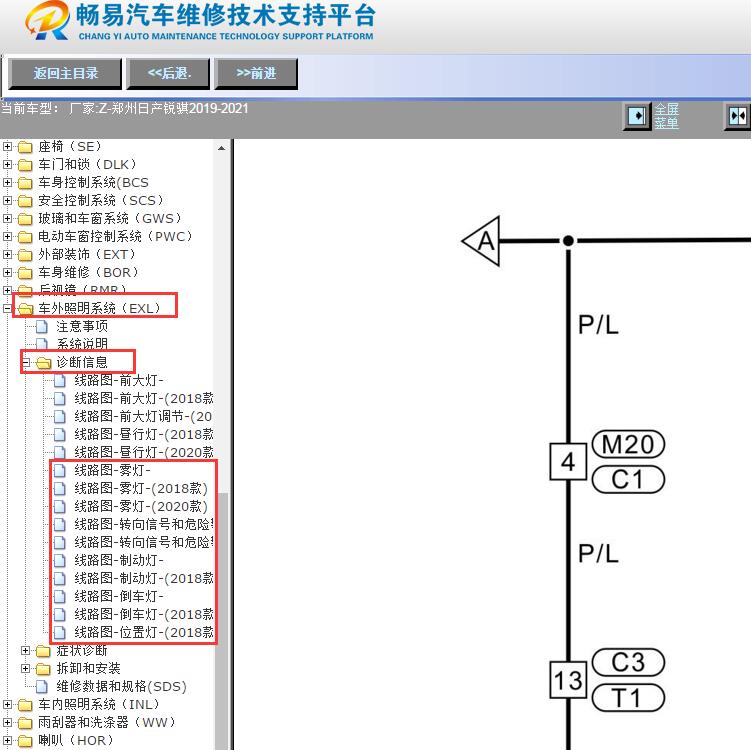The image size is (751, 750).
Task: Expand the 车内照明系统（INL）folder
Action: (7, 705)
